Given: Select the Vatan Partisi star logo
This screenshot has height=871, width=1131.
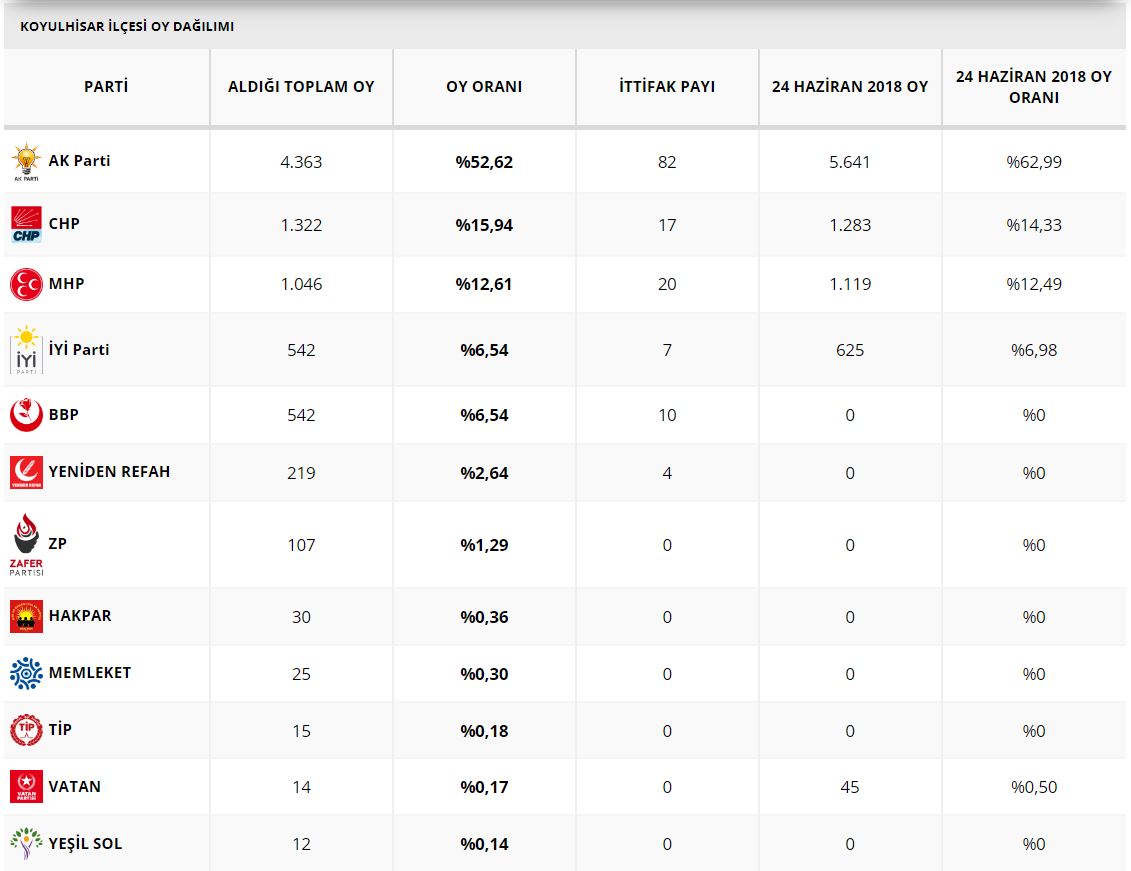Looking at the screenshot, I should click(26, 787).
